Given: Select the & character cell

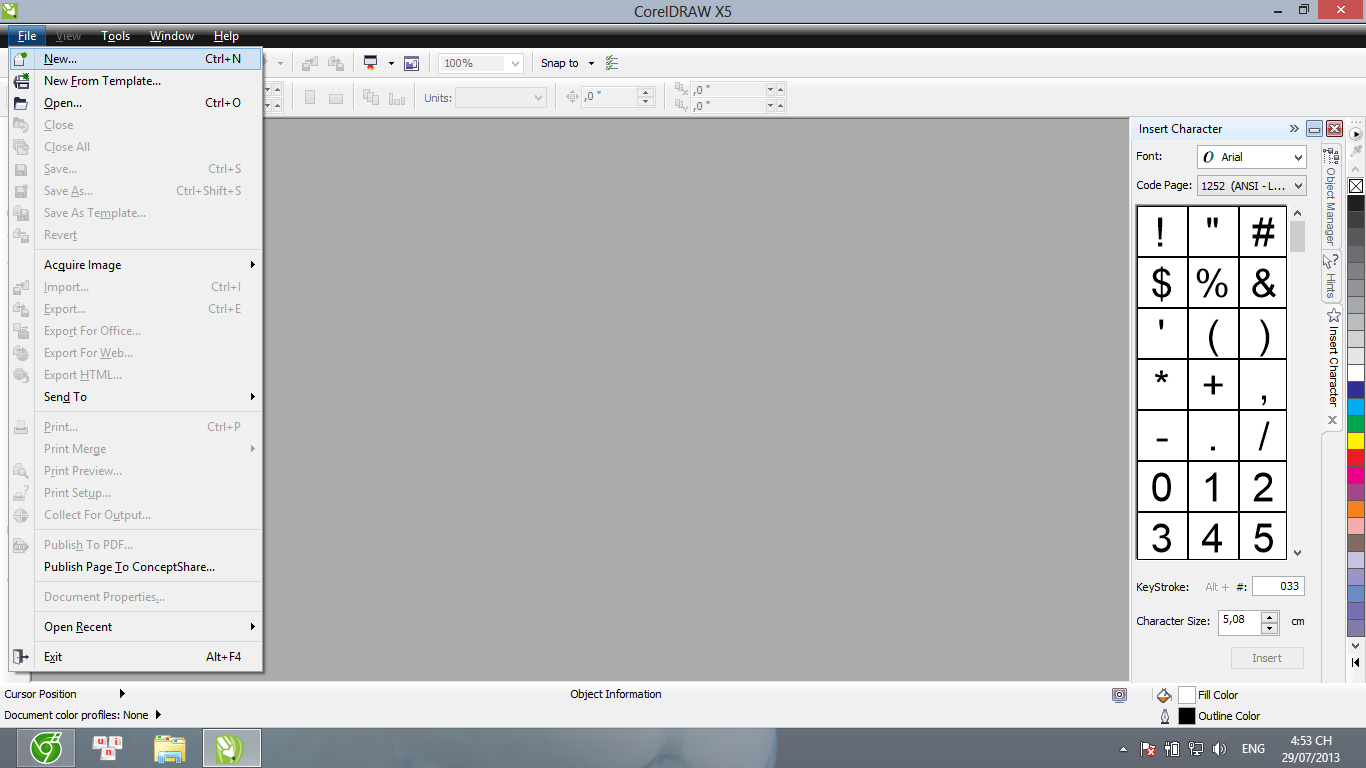Looking at the screenshot, I should tap(1264, 283).
